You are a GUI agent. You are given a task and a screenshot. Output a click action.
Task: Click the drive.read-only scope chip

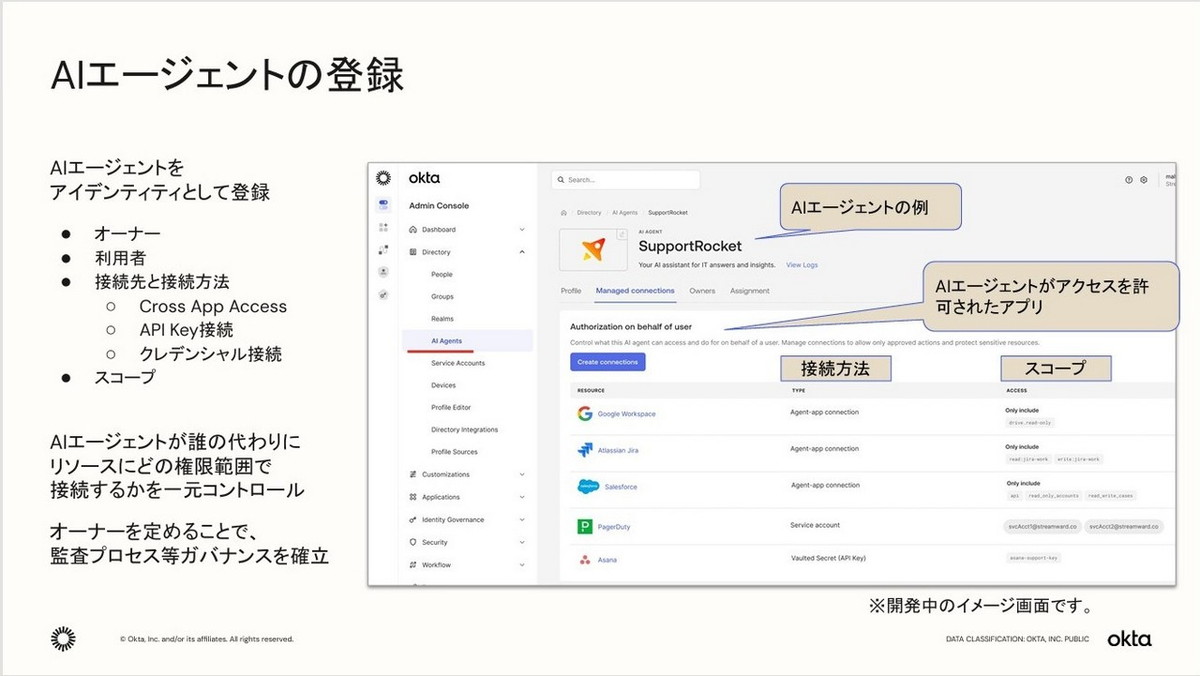tap(1030, 423)
